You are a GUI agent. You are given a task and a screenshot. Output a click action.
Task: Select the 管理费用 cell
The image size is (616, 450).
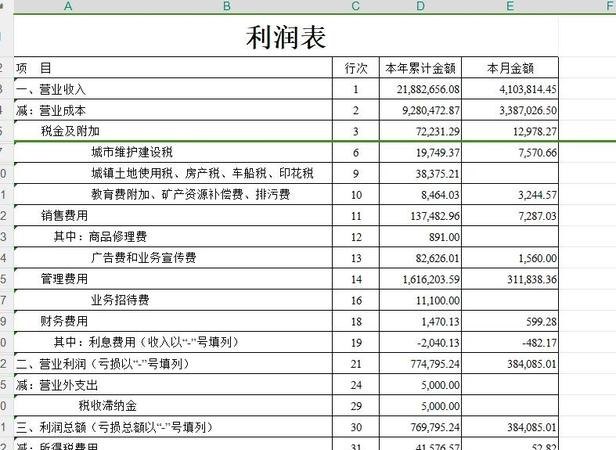pyautogui.click(x=173, y=279)
